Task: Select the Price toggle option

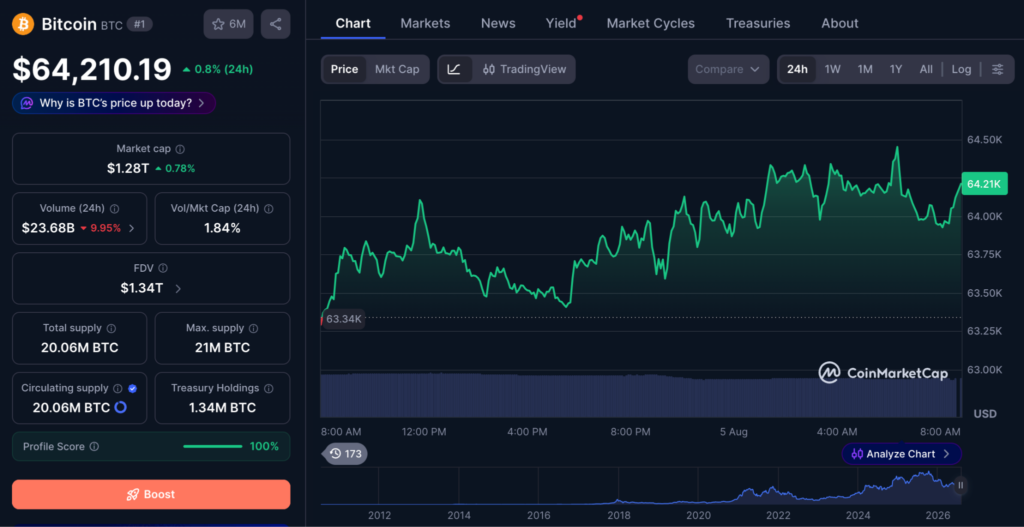Action: tap(344, 69)
